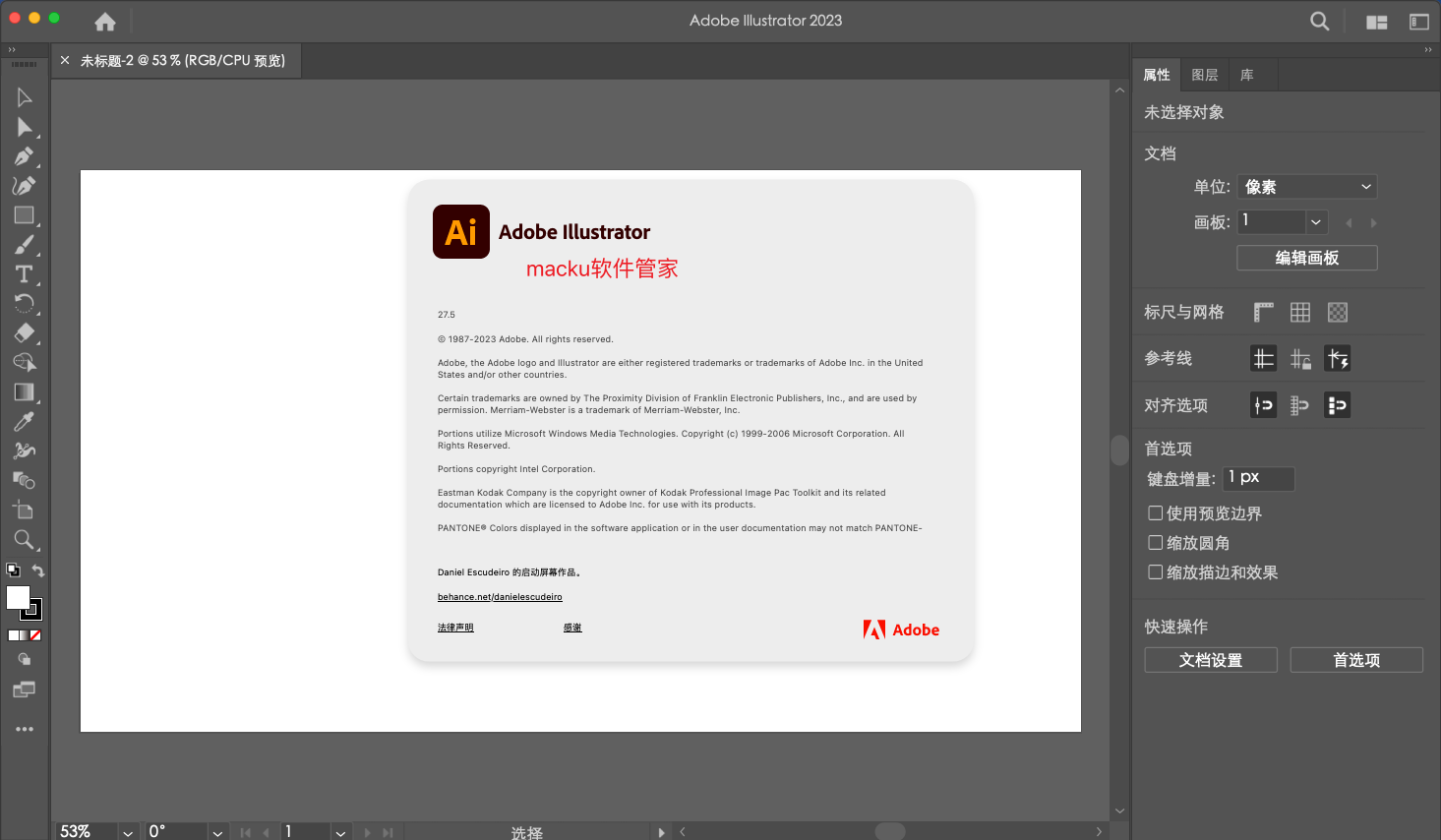The width and height of the screenshot is (1441, 840).
Task: Change screen mode icon in toolbar
Action: [25, 690]
